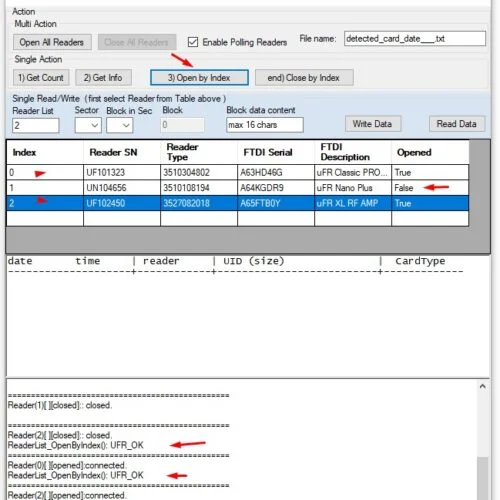Click the File name input field
Image resolution: width=500 pixels, height=500 pixels.
(415, 39)
